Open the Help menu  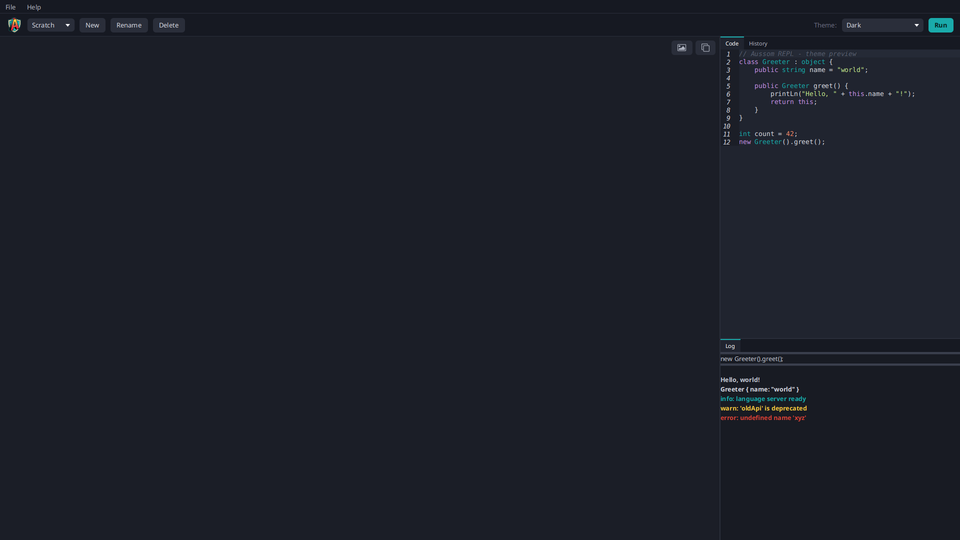tap(34, 7)
